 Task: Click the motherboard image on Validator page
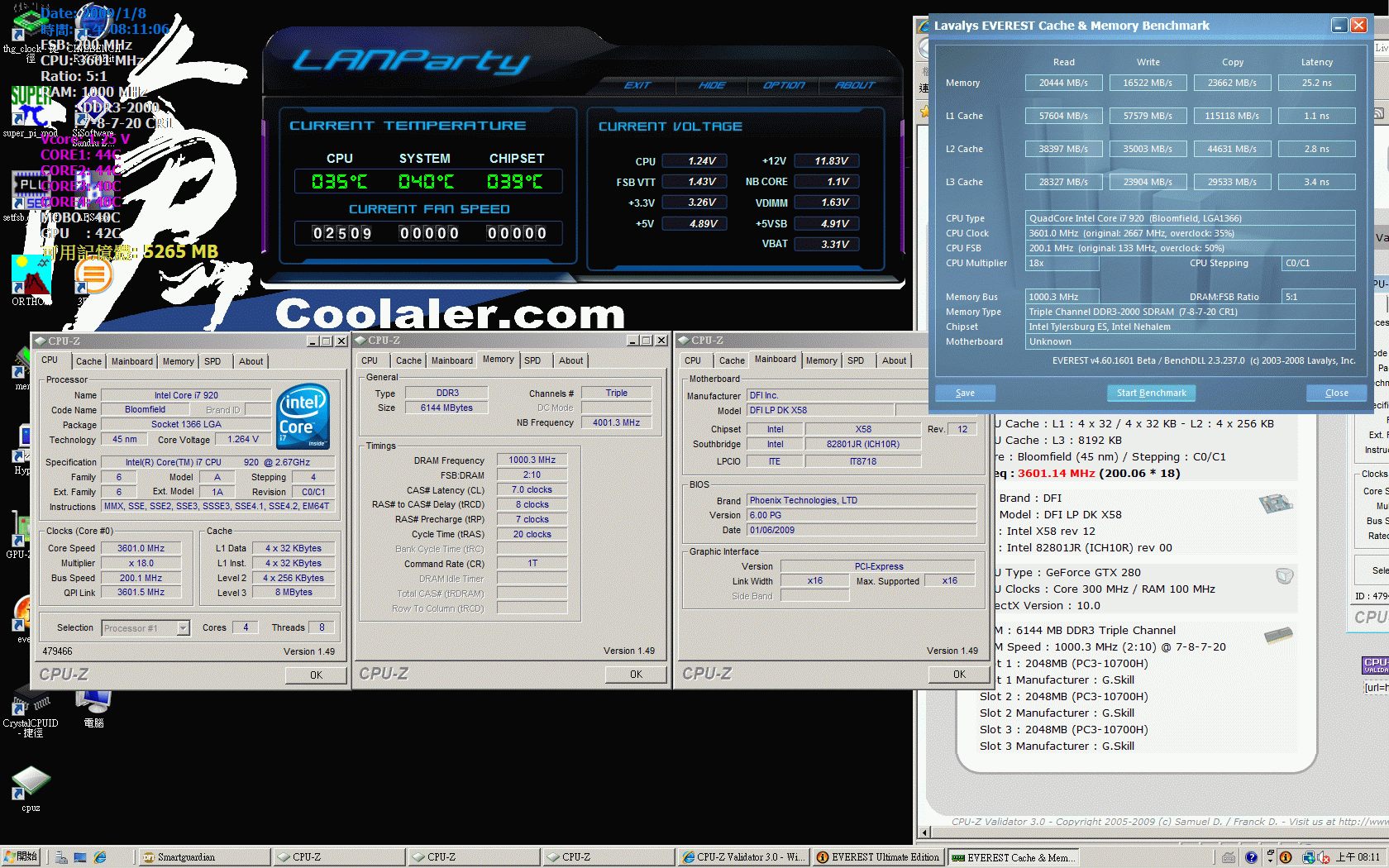1276,503
